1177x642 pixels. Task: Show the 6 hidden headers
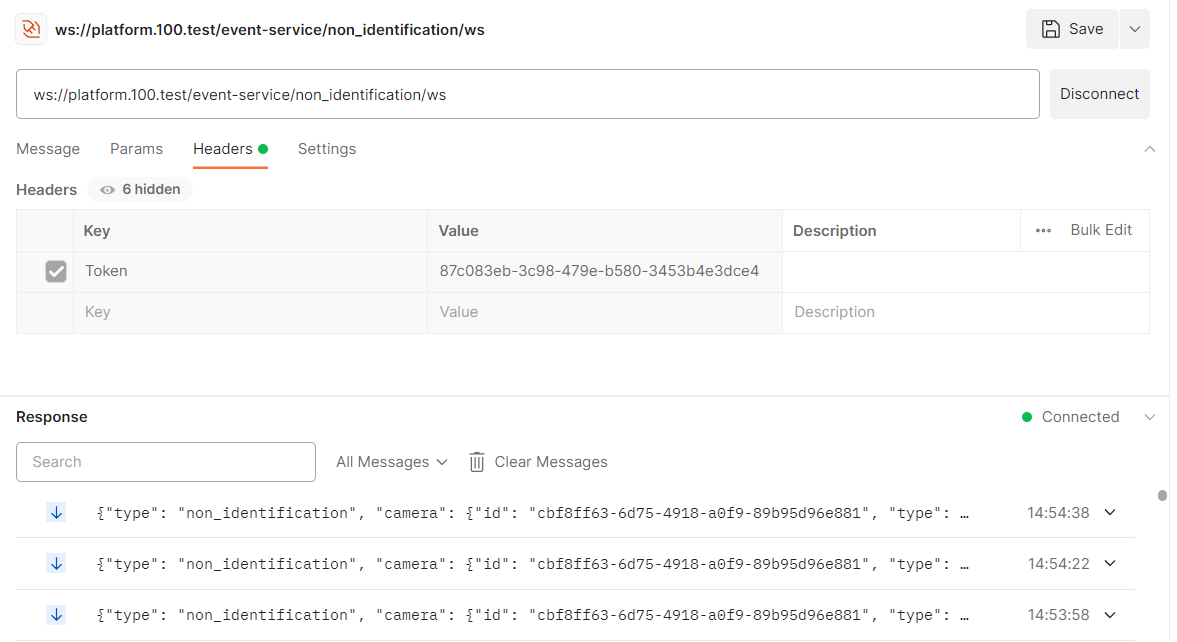(140, 189)
